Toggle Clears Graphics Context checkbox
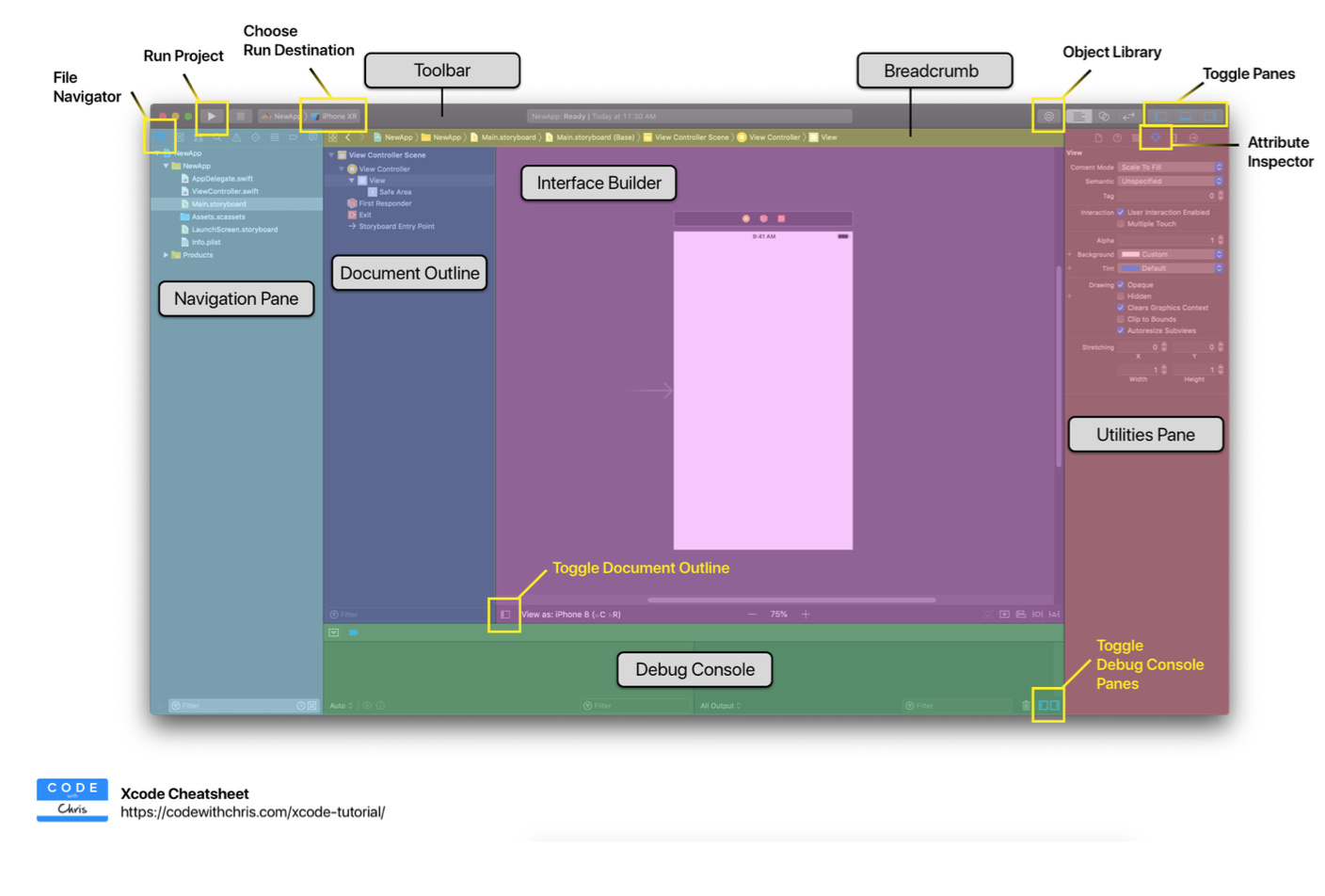1325x896 pixels. point(1121,308)
